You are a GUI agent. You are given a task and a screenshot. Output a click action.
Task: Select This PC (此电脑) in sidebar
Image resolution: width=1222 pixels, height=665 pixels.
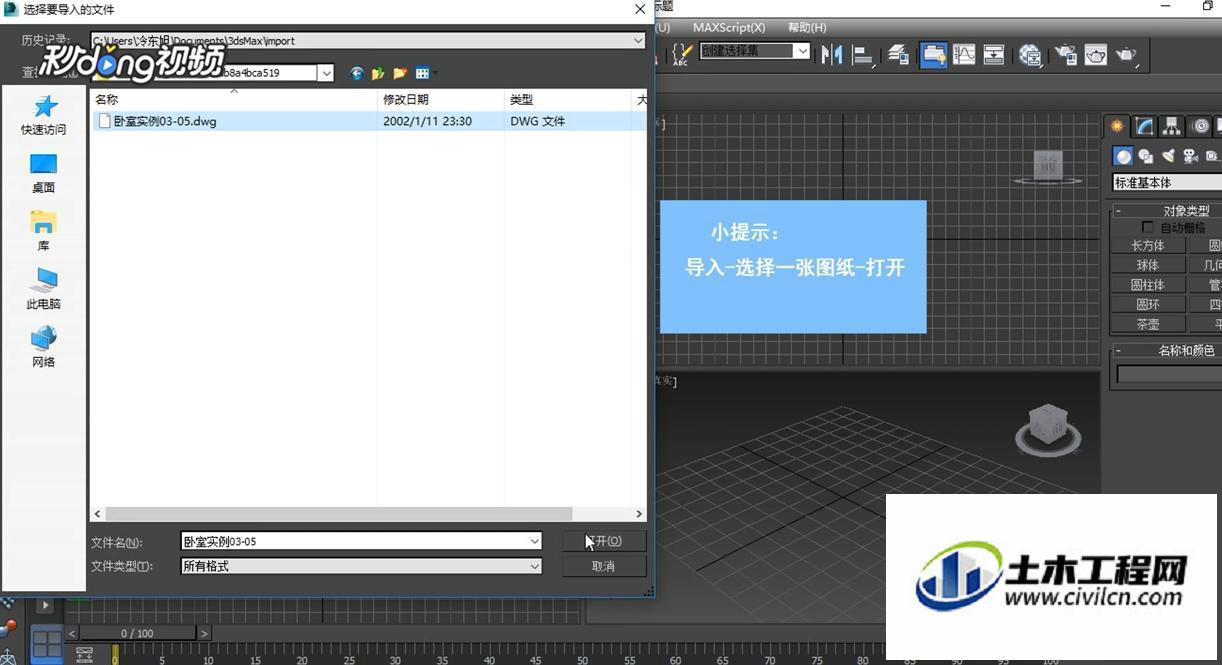tap(43, 289)
